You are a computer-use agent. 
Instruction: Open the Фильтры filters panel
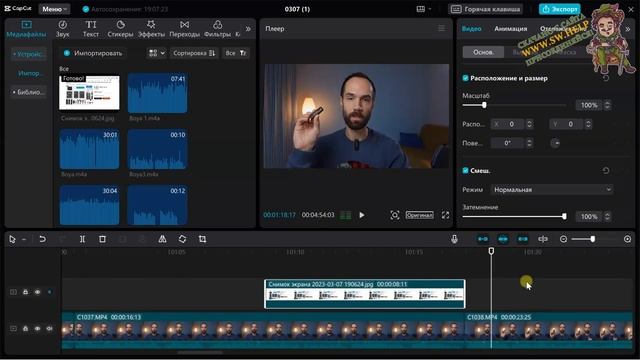[x=217, y=29]
